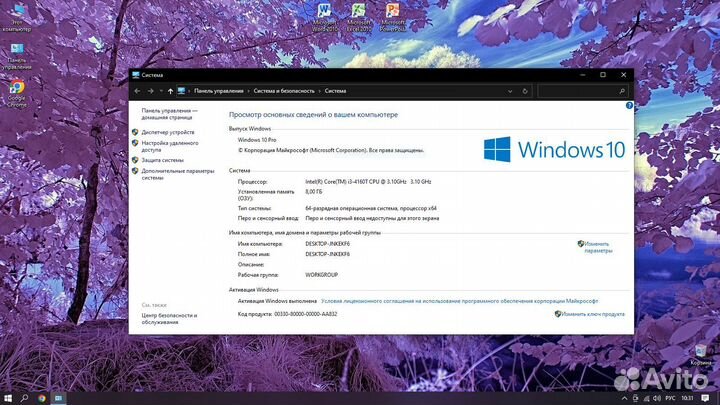Show hidden tray icons chevron
The height and width of the screenshot is (405, 720).
coord(624,398)
